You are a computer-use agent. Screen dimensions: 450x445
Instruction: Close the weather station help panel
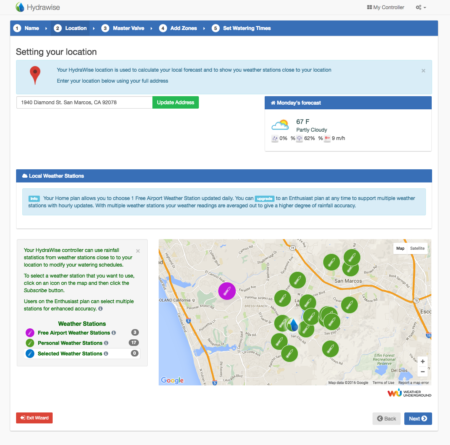(x=138, y=251)
